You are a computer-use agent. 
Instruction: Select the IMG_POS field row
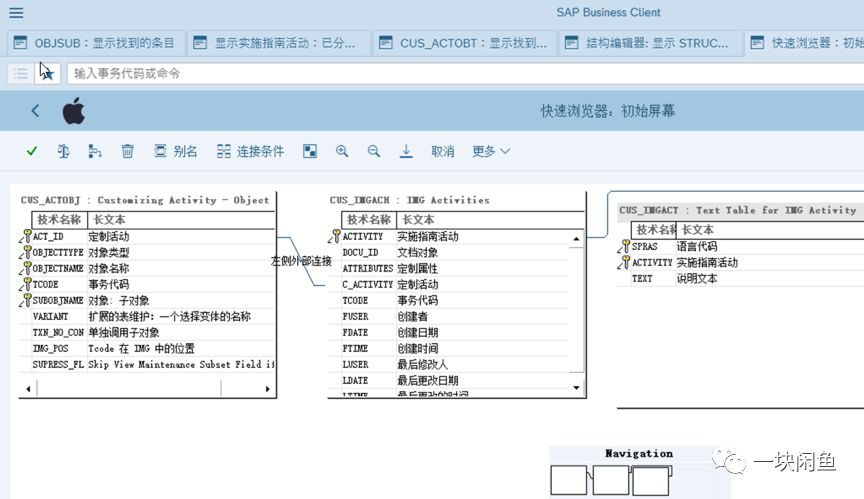point(147,348)
